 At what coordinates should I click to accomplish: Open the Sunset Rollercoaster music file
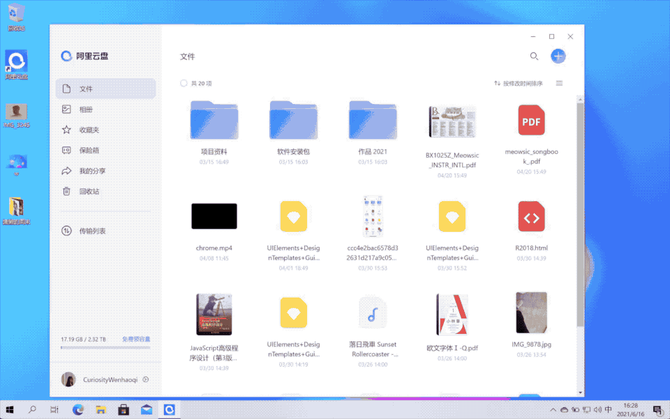tap(373, 314)
